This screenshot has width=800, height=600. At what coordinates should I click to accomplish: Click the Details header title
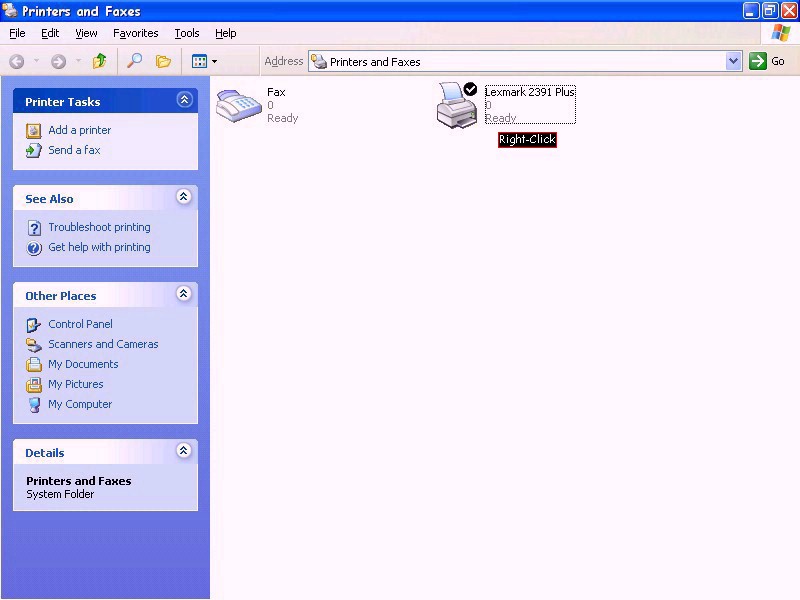[x=45, y=453]
